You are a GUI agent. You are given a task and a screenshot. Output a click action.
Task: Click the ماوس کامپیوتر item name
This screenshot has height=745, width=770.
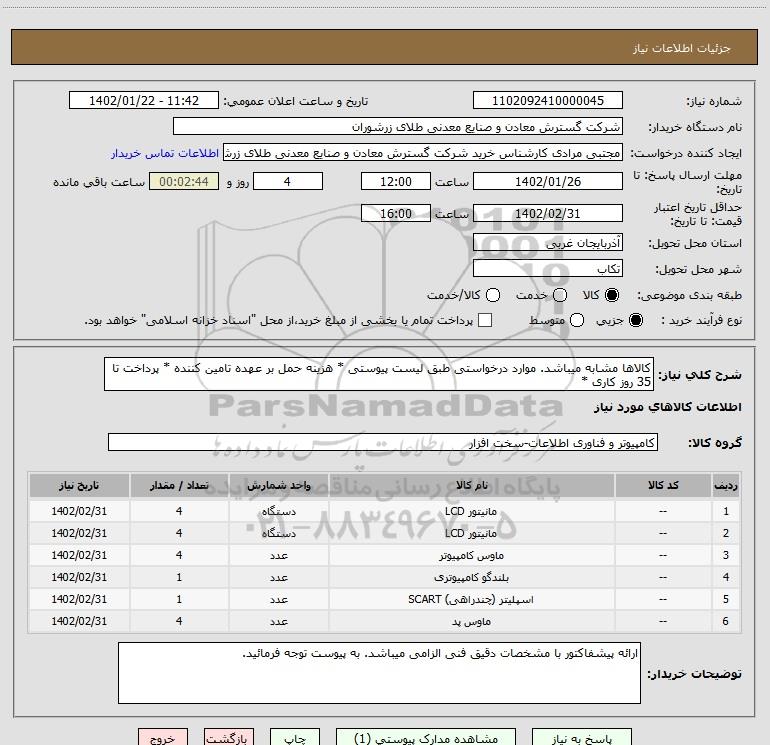pyautogui.click(x=471, y=555)
